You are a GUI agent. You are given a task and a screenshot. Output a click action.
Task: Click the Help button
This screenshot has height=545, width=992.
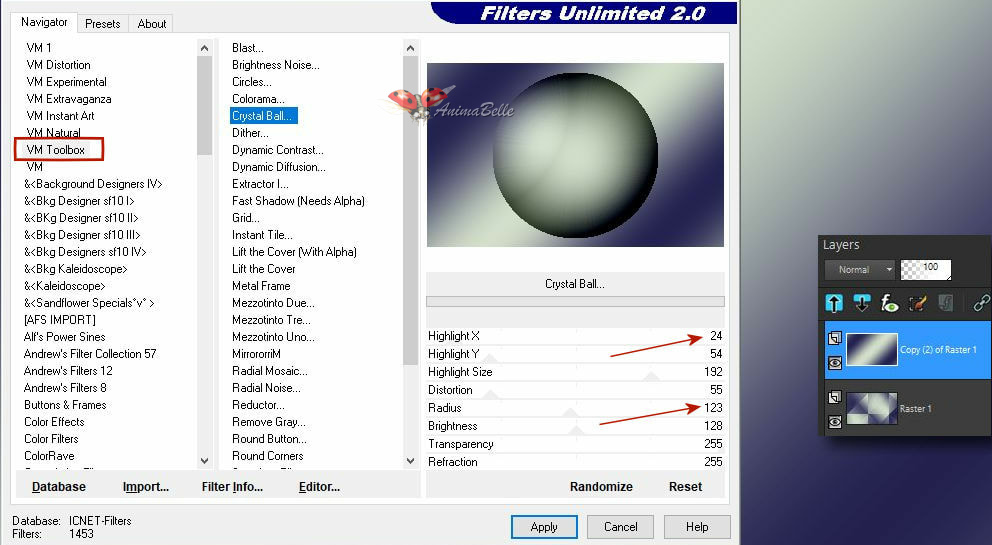point(697,527)
